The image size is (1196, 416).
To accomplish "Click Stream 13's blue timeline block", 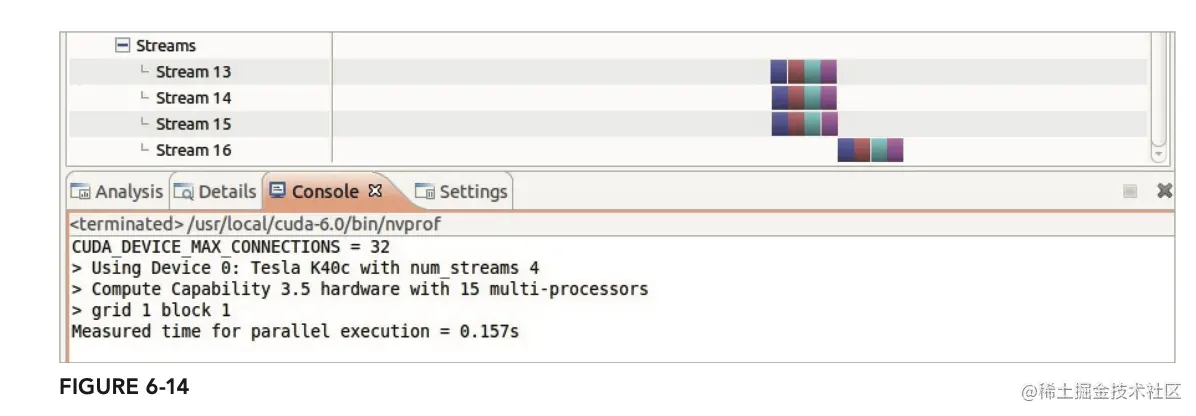I will click(x=779, y=72).
